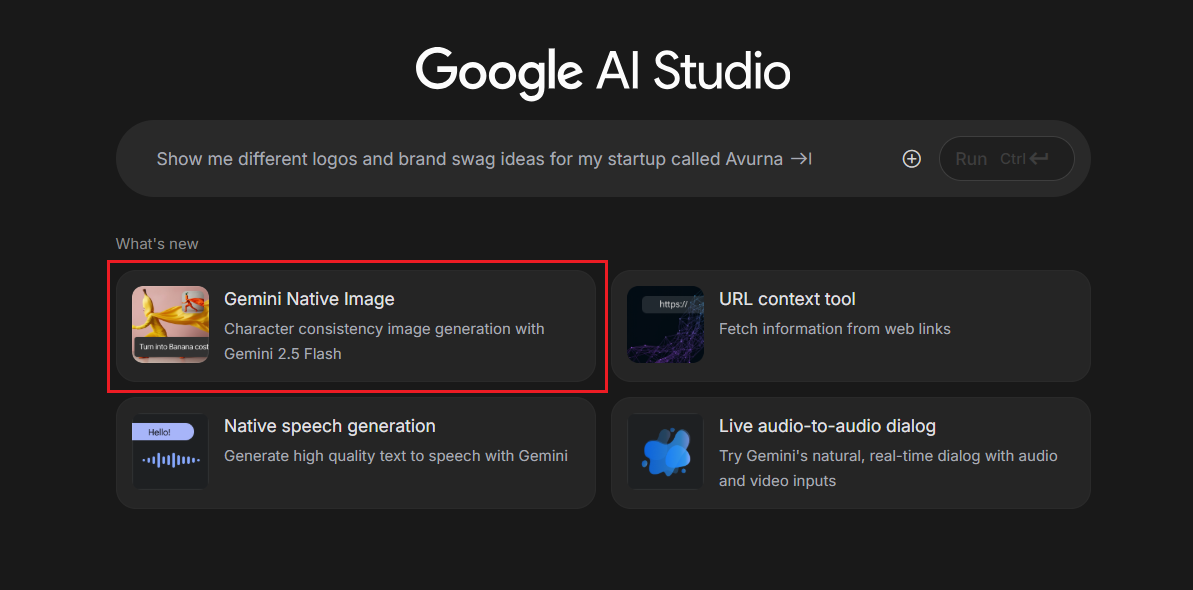The width and height of the screenshot is (1193, 590).
Task: Click the "What's new" heading
Action: (x=157, y=244)
